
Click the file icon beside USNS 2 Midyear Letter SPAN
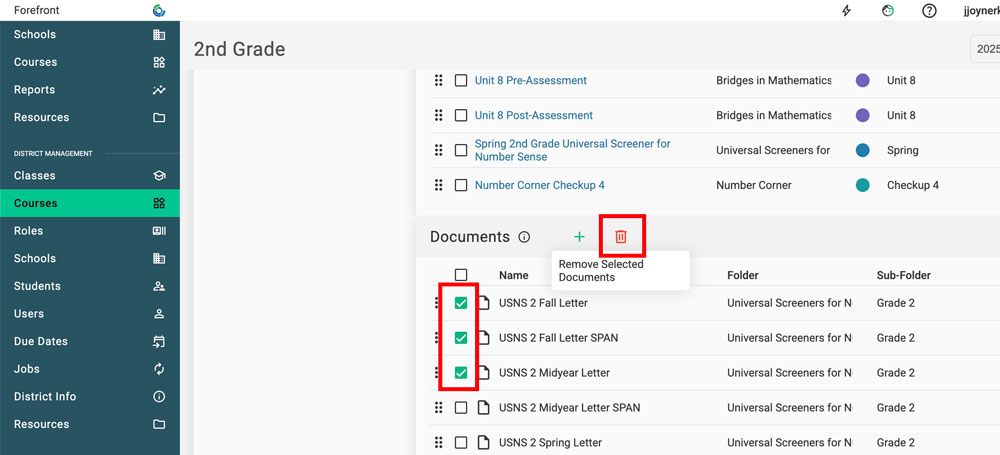(483, 407)
